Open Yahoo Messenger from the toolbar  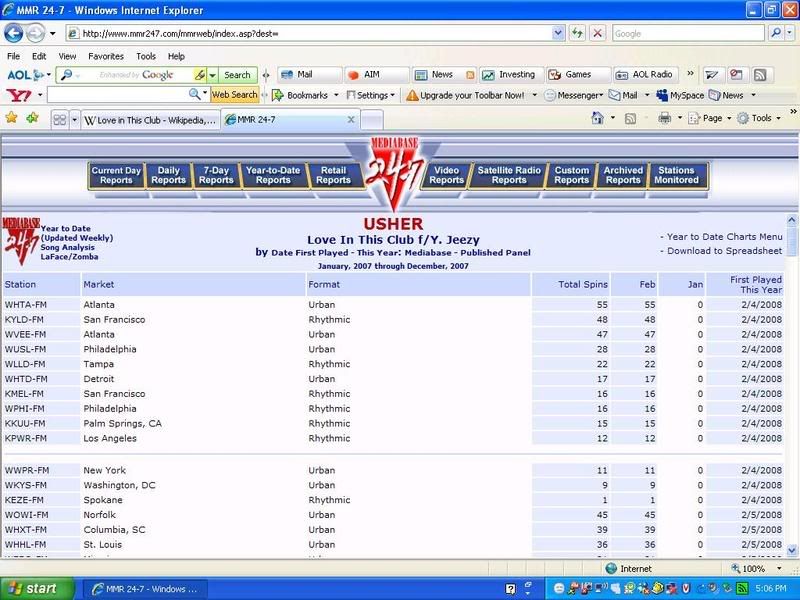[x=574, y=95]
